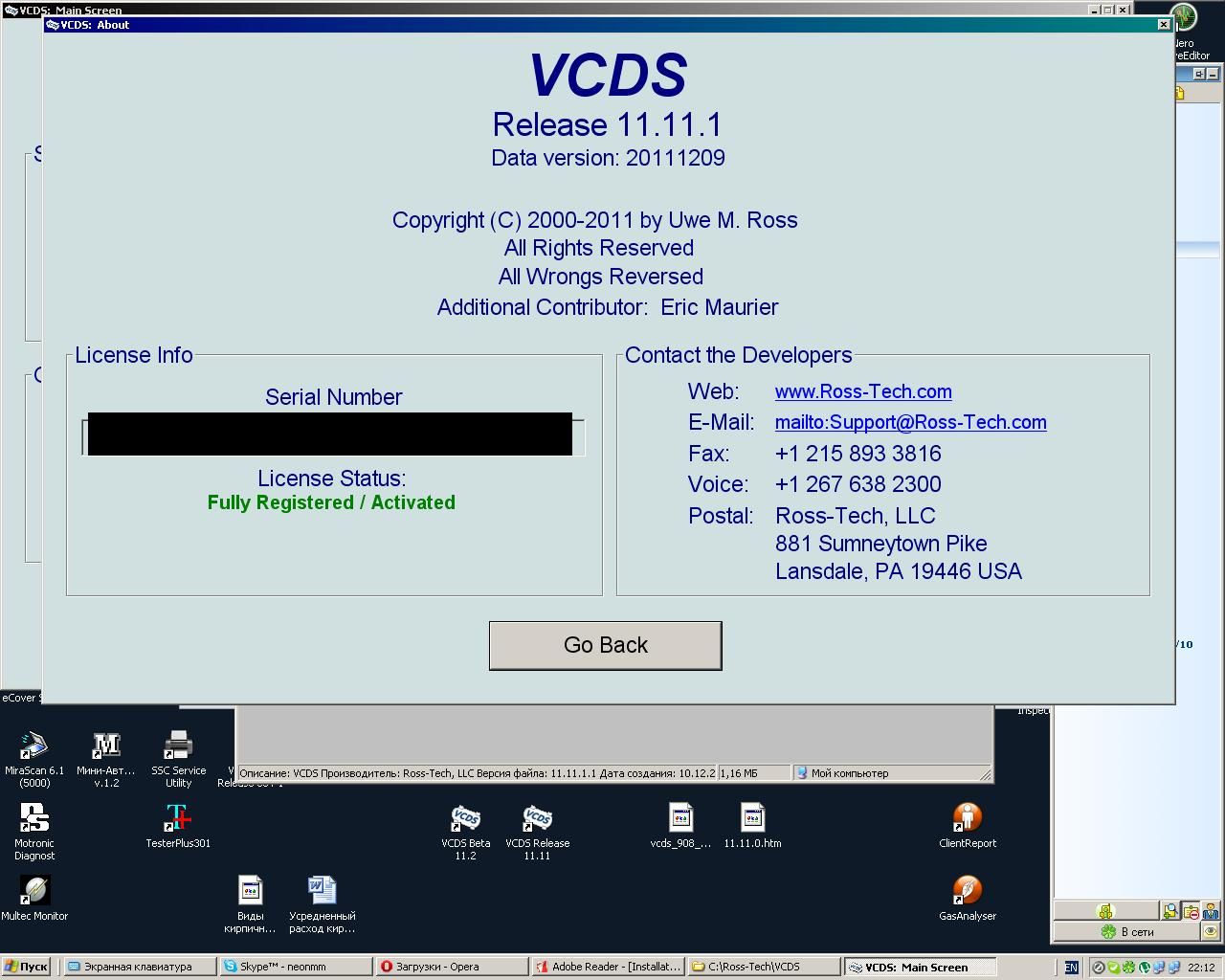
Task: Switch to Экранная клавиатура taskbar window
Action: pos(139,967)
